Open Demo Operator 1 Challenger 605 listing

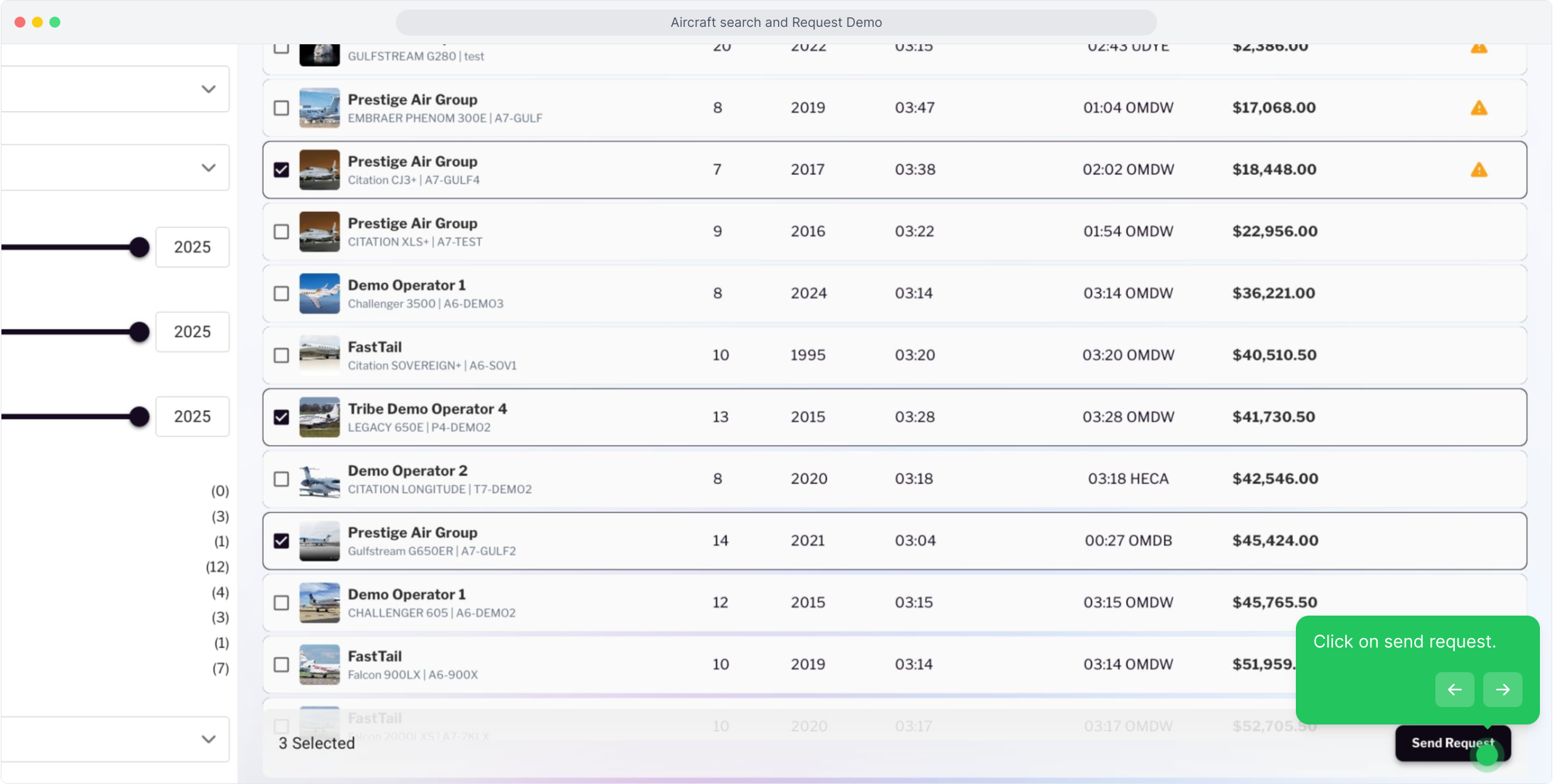(407, 595)
